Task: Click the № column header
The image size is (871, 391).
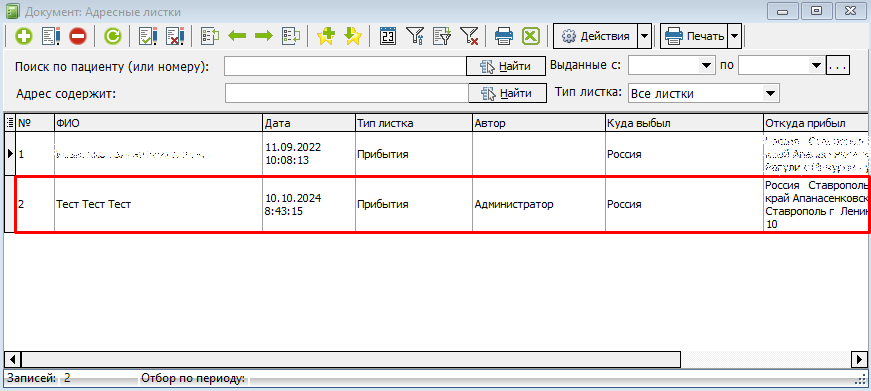Action: point(35,123)
